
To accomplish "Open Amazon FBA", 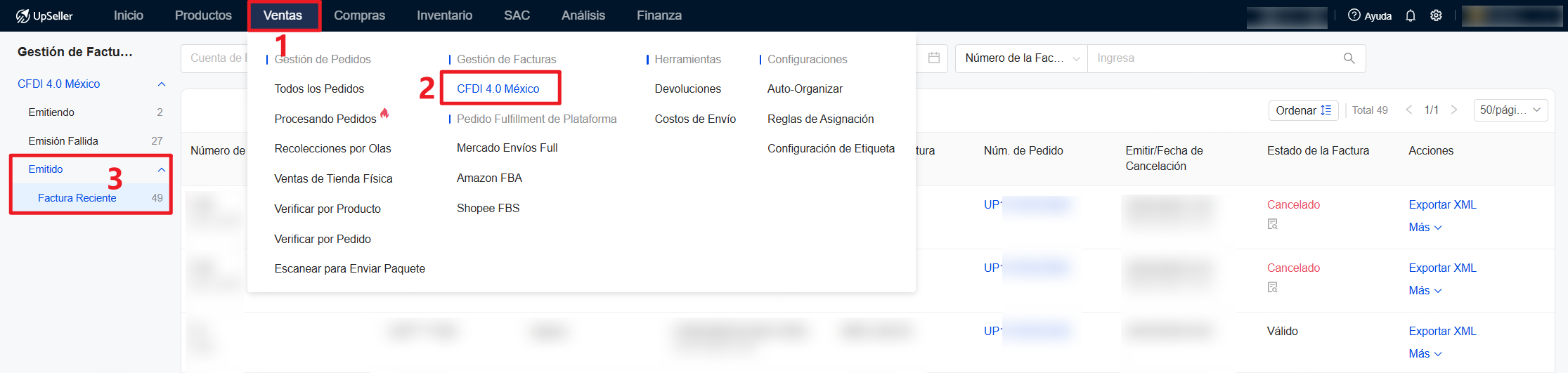I will [x=489, y=178].
